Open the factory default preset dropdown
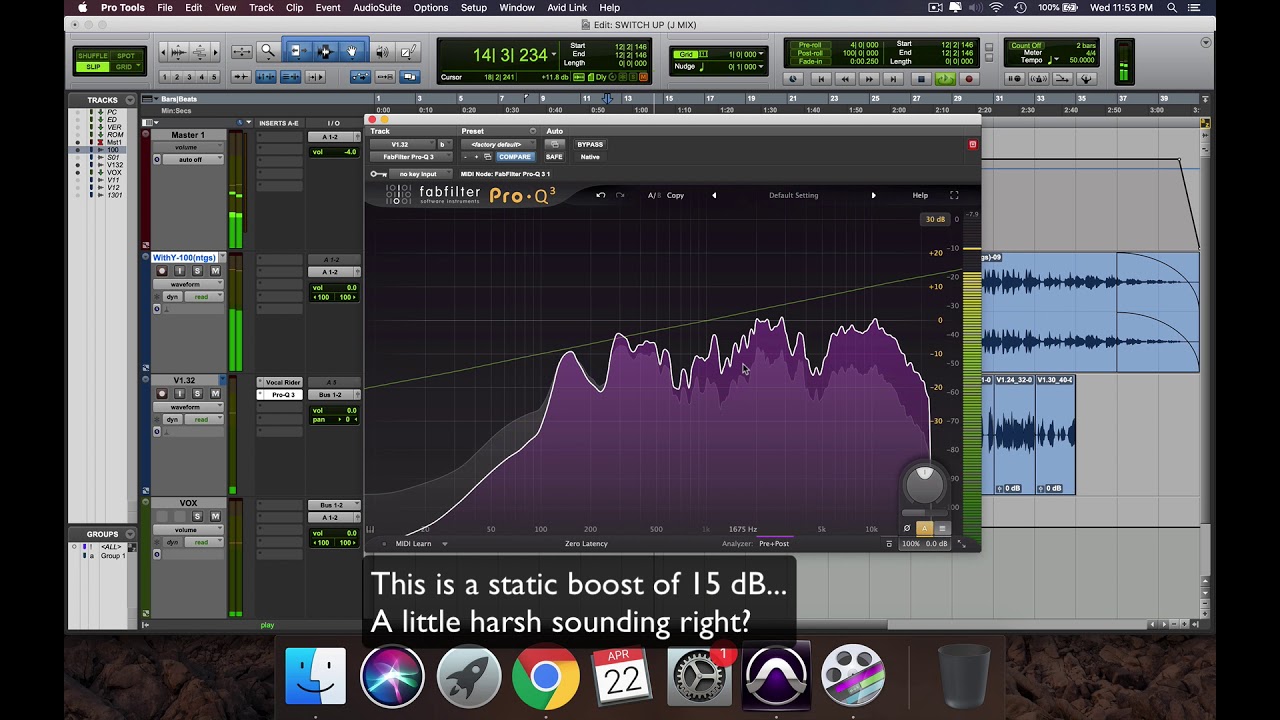 point(498,144)
